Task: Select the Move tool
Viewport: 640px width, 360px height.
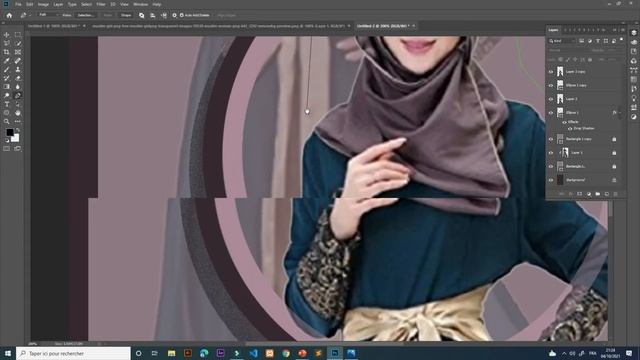Action: pyautogui.click(x=7, y=35)
